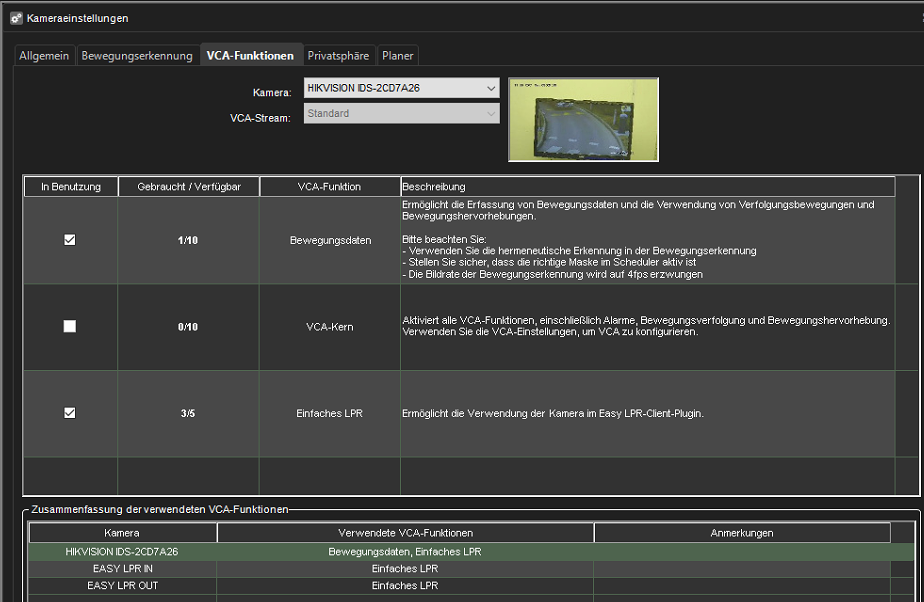The height and width of the screenshot is (602, 924).
Task: Go to the Planer tab
Action: click(x=397, y=56)
